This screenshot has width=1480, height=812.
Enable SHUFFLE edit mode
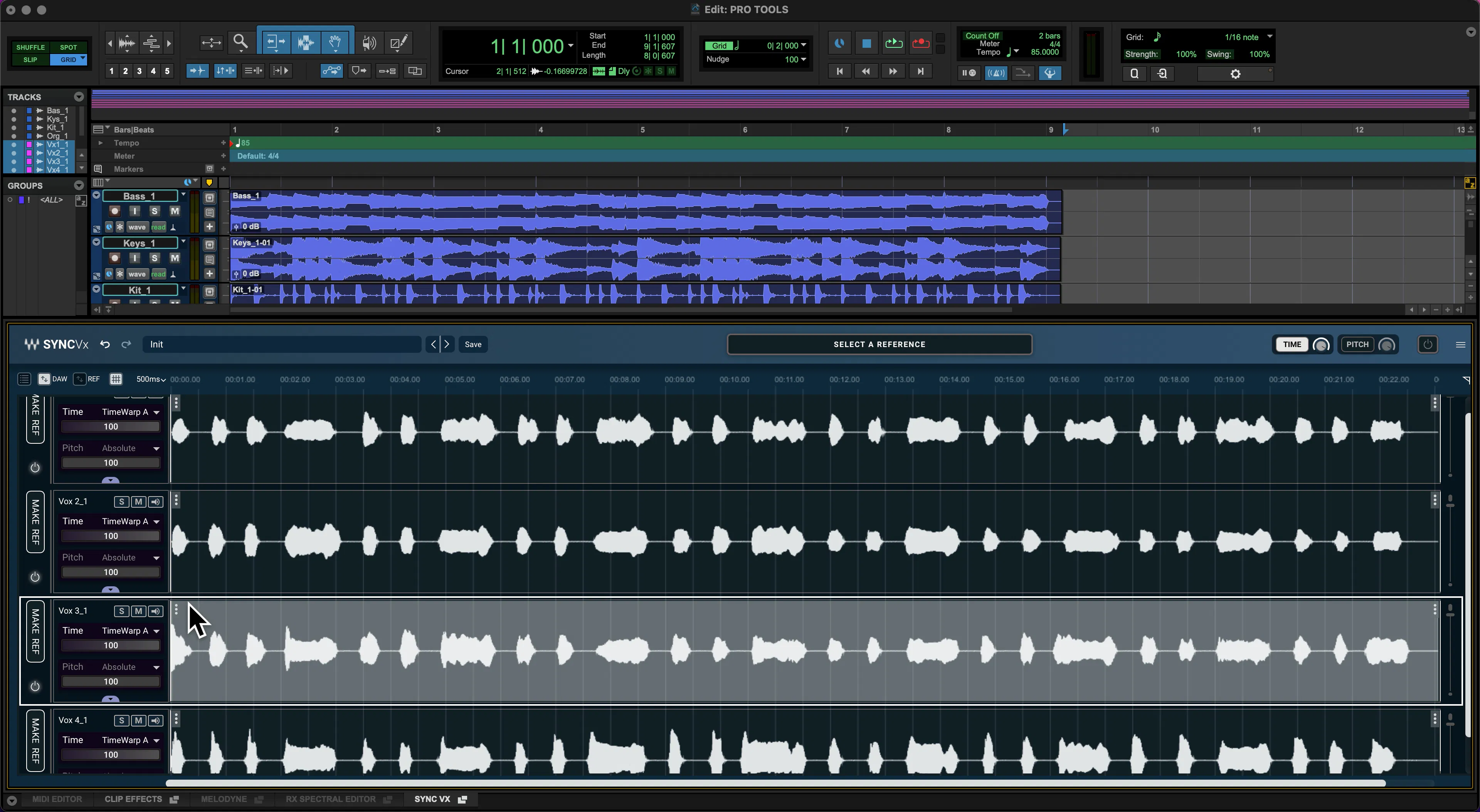(x=30, y=47)
